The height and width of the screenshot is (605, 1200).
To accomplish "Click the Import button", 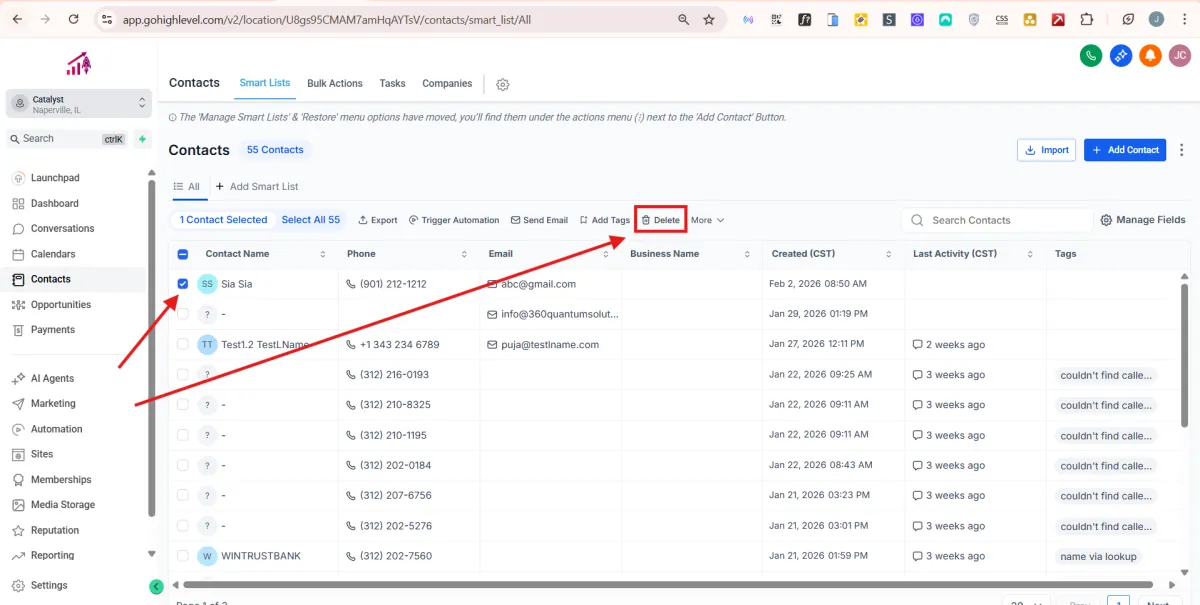I will (x=1046, y=150).
